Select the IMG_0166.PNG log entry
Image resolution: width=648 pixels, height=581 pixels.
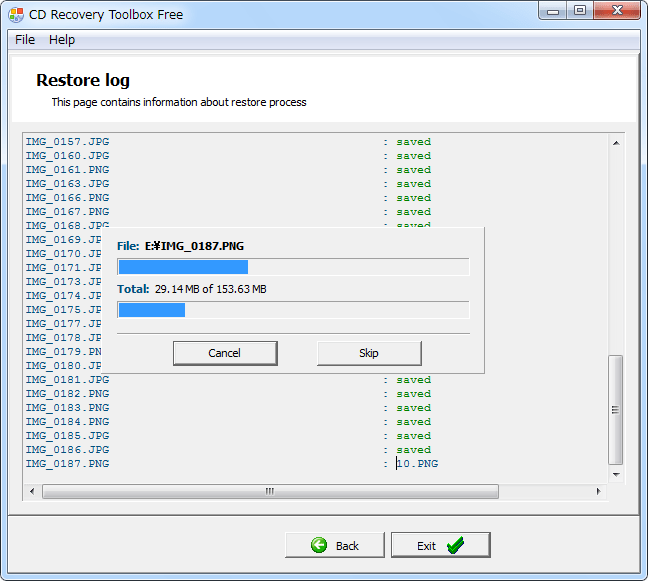pos(67,198)
